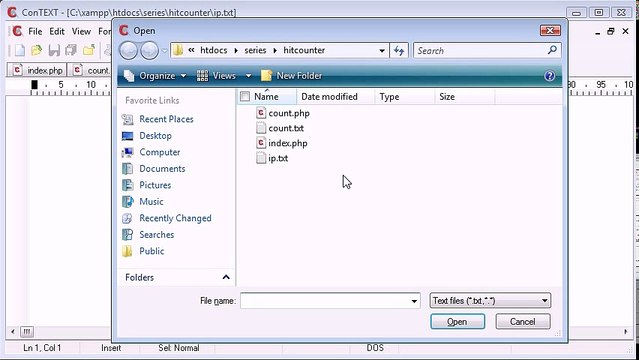Screen dimensions: 639x360
Task: Click the Open button in dialog
Action: click(x=458, y=322)
